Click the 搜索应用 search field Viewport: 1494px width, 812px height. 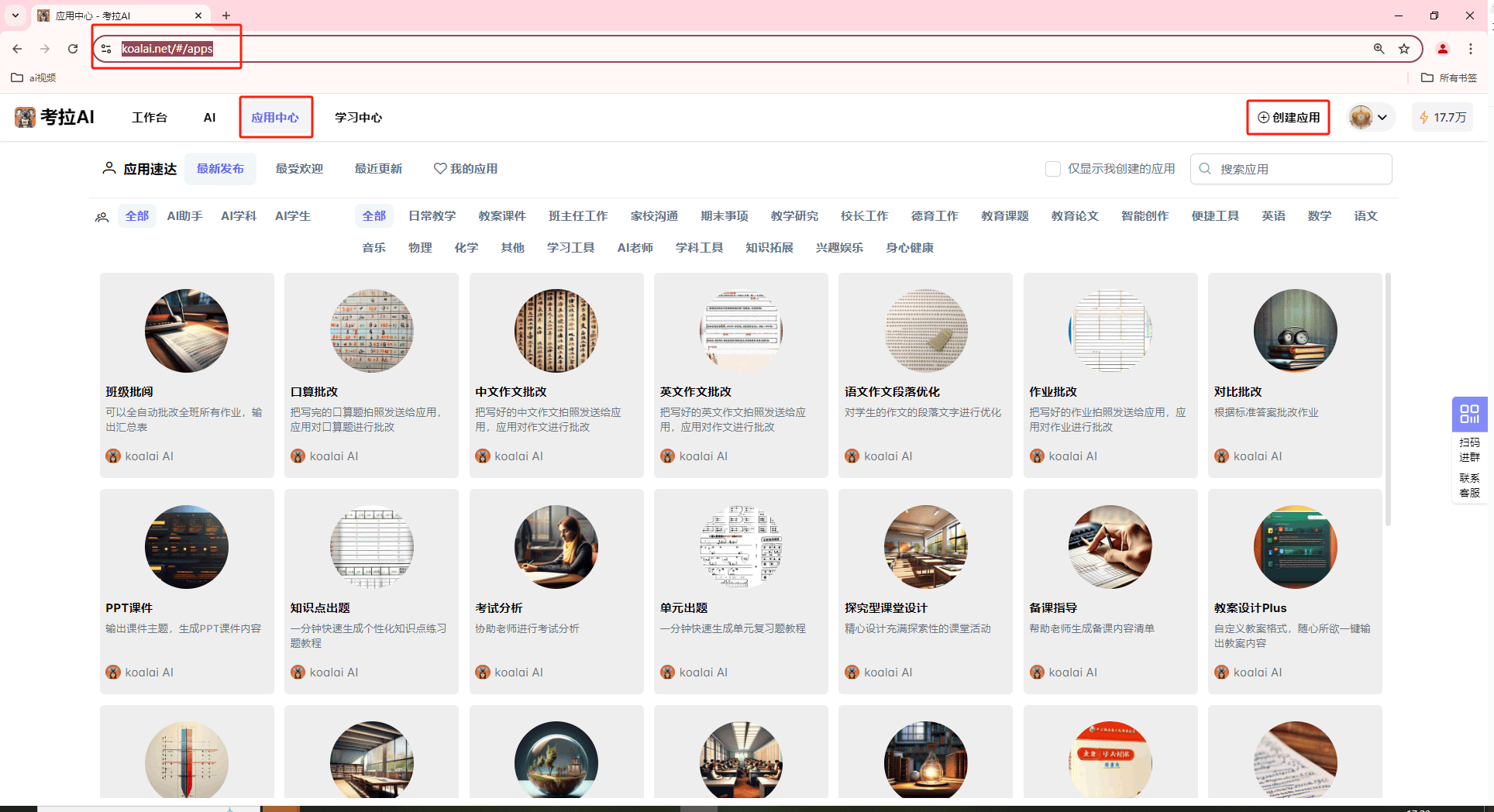[1291, 169]
